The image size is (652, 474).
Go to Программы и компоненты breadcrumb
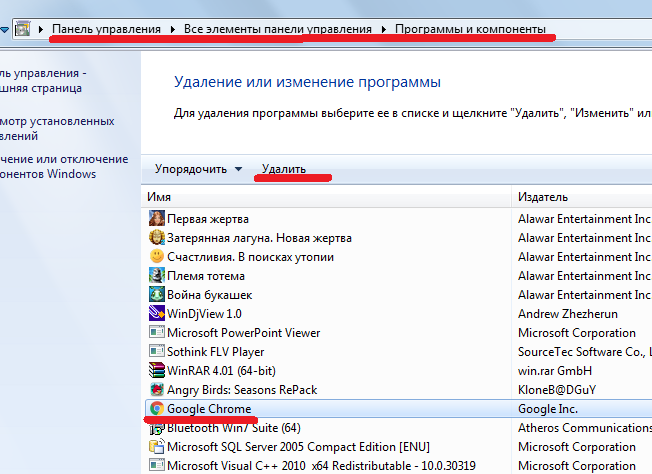(471, 30)
